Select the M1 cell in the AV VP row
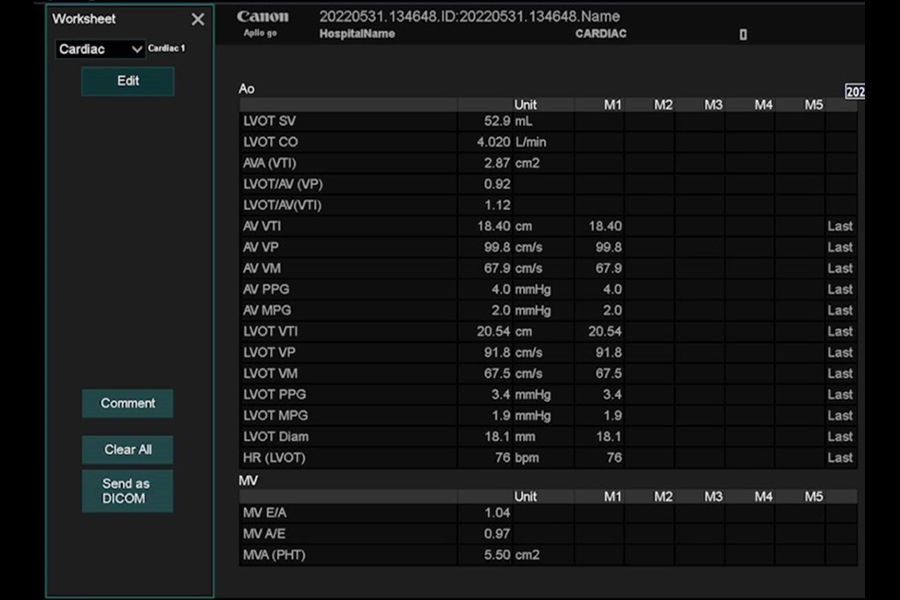Viewport: 900px width, 600px height. click(x=599, y=247)
